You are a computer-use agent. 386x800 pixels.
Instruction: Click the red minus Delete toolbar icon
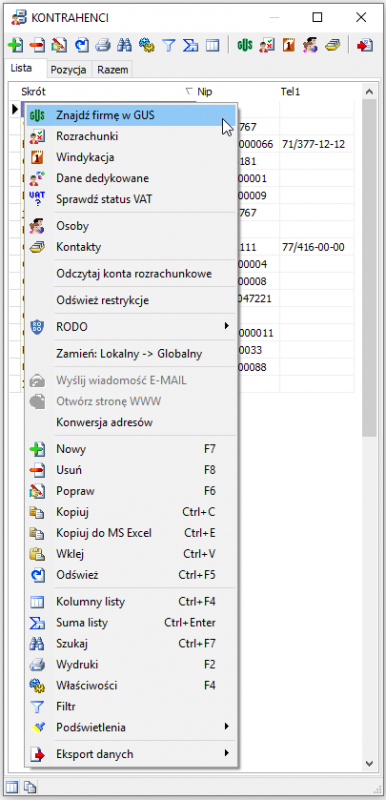point(37,45)
